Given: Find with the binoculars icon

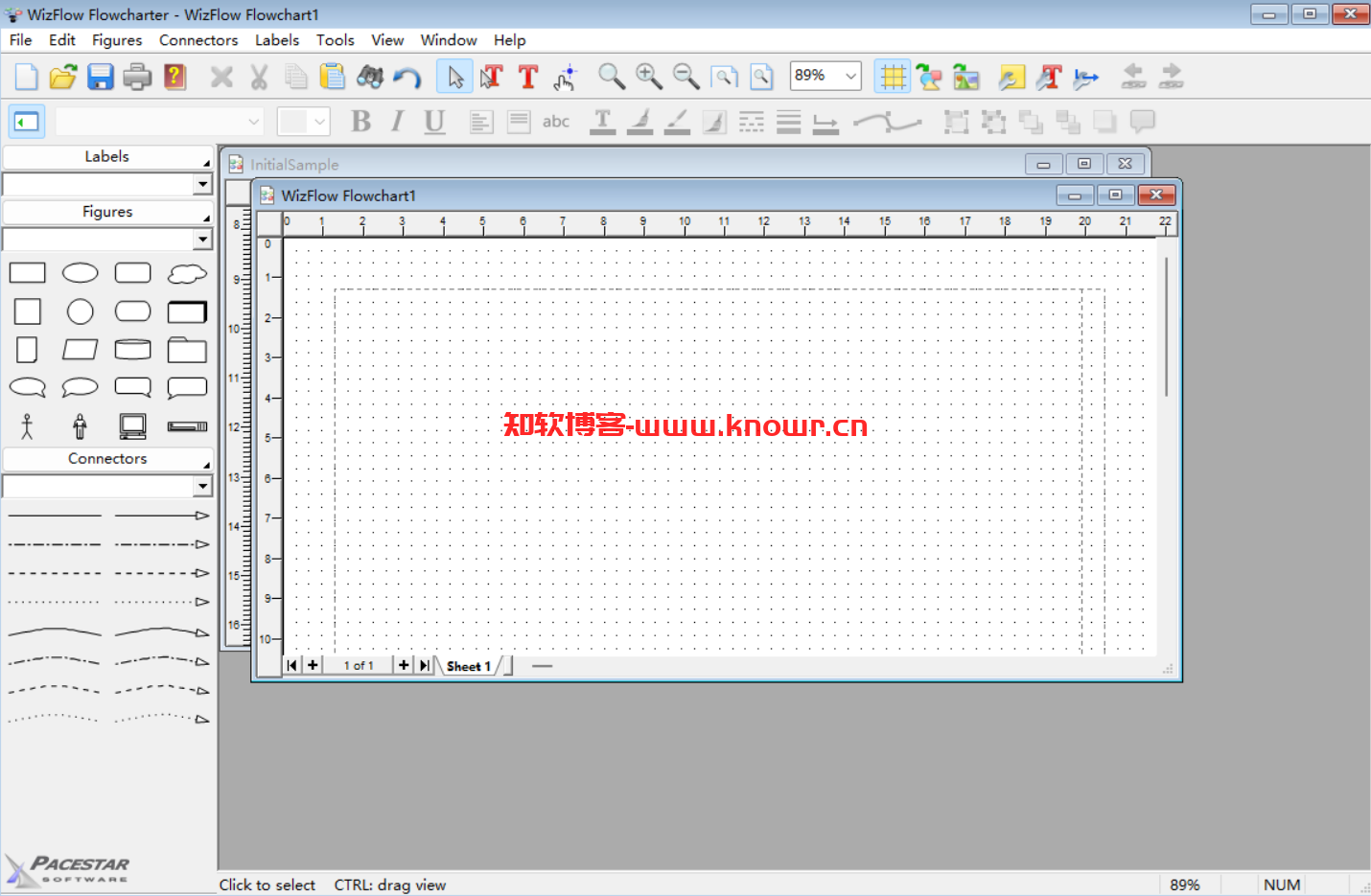Looking at the screenshot, I should 370,77.
